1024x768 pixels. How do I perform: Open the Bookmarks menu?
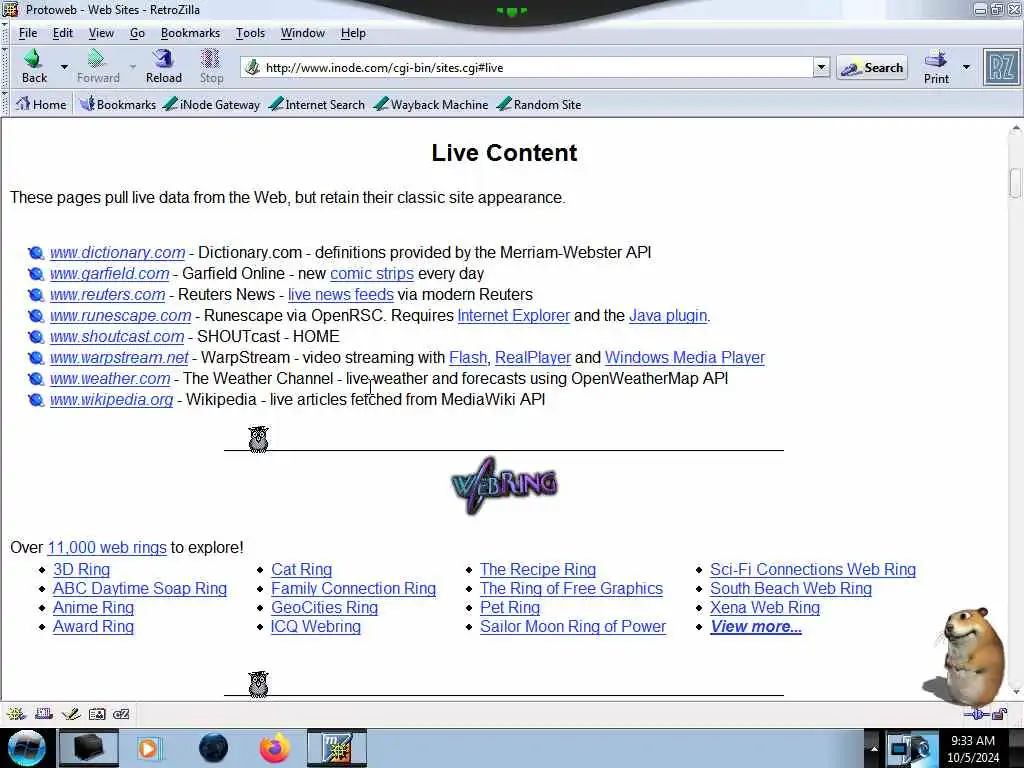[x=190, y=33]
